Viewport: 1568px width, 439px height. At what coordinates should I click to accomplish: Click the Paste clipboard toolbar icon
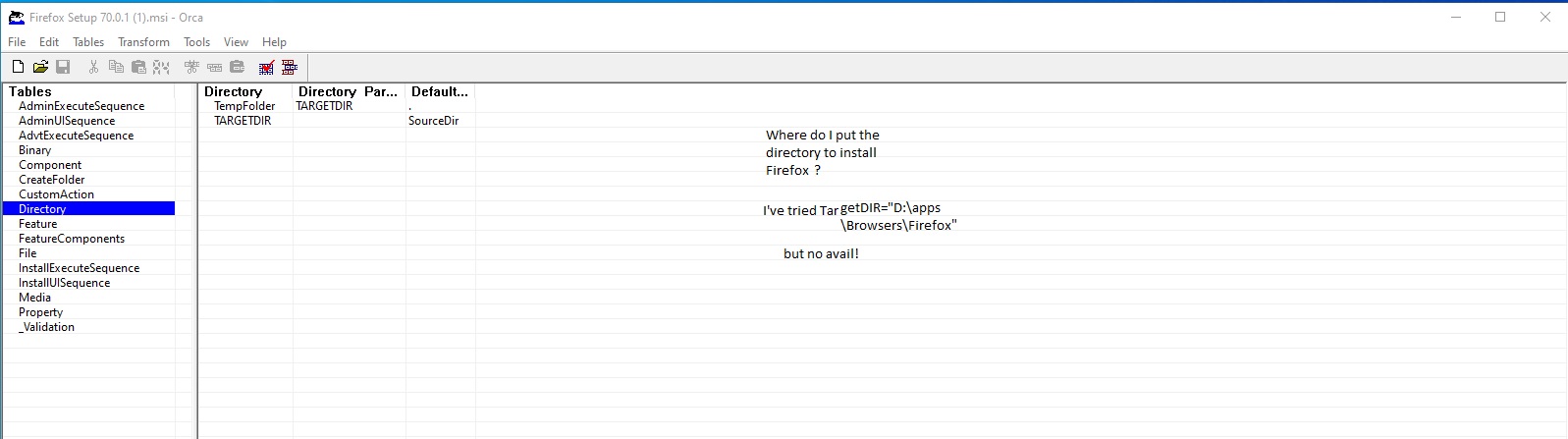coord(138,67)
